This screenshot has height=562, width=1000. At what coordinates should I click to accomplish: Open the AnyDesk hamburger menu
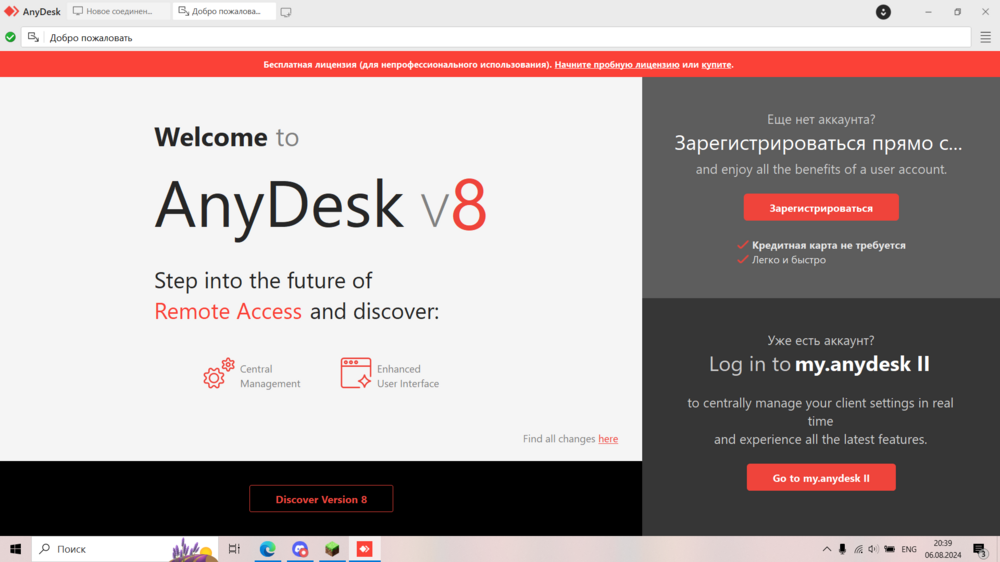click(x=985, y=38)
